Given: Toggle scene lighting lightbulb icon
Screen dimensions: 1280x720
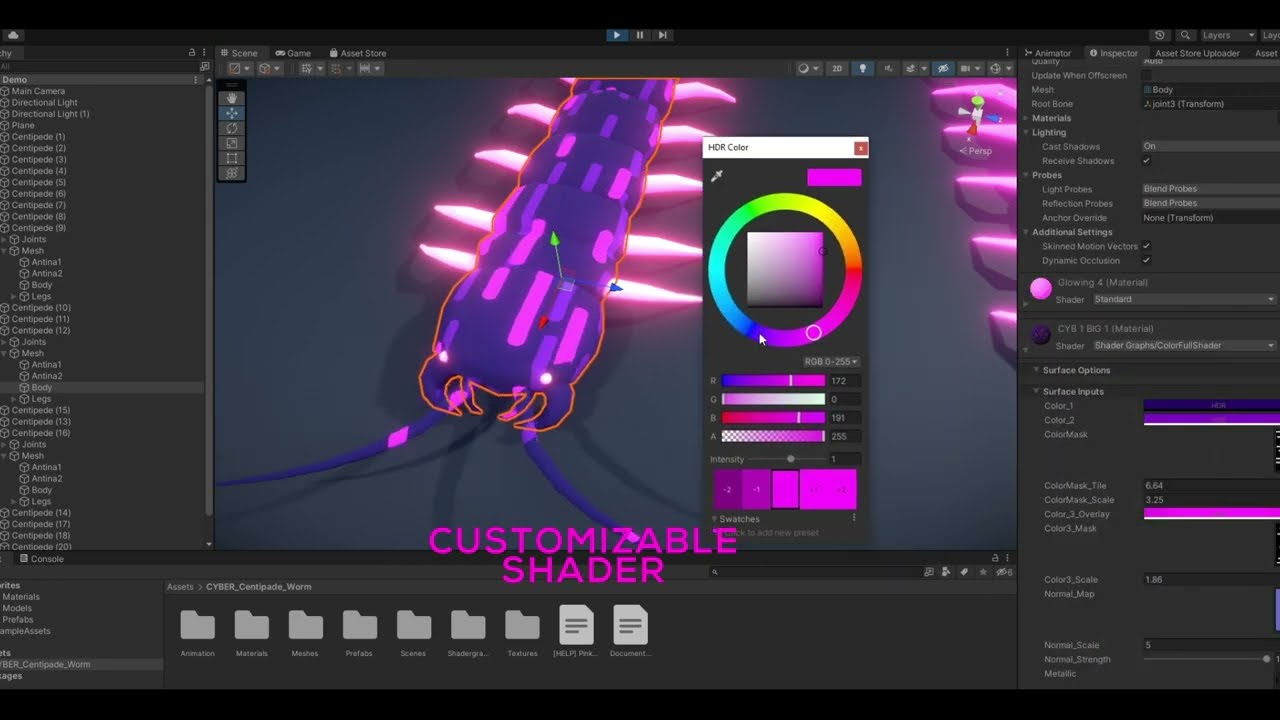Looking at the screenshot, I should point(862,69).
